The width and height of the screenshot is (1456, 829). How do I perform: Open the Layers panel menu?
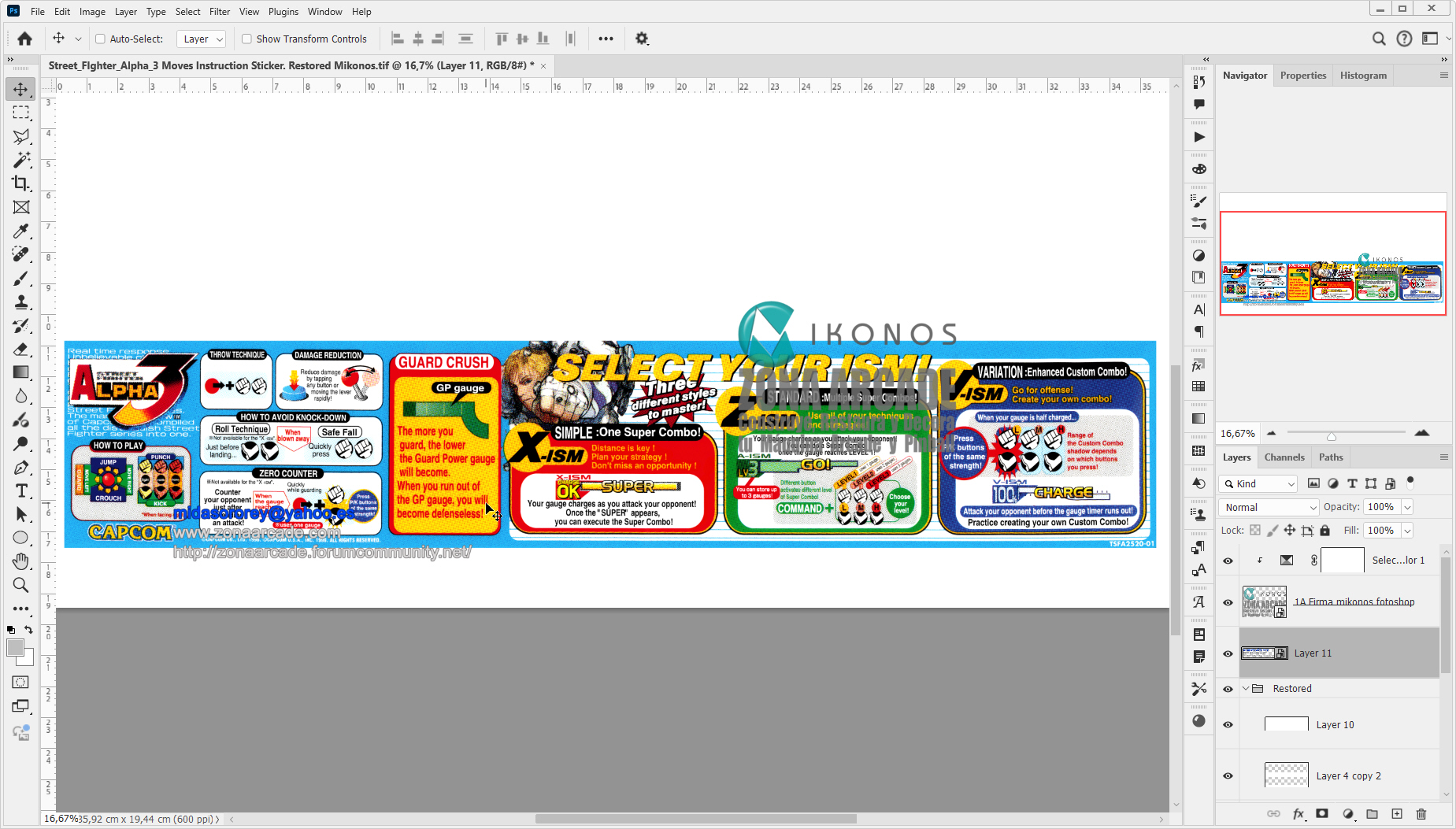[1443, 457]
